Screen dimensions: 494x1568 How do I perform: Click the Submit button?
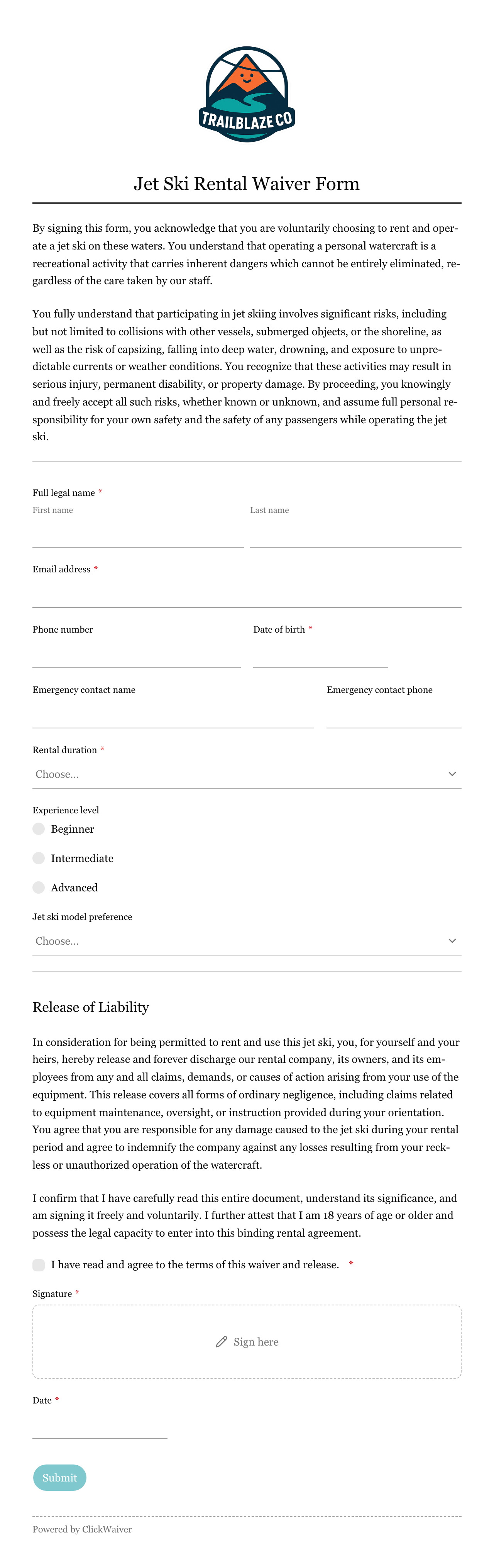[x=59, y=1477]
